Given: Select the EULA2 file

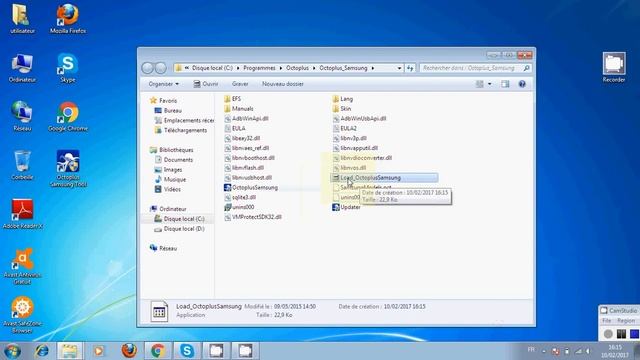Looking at the screenshot, I should [344, 128].
